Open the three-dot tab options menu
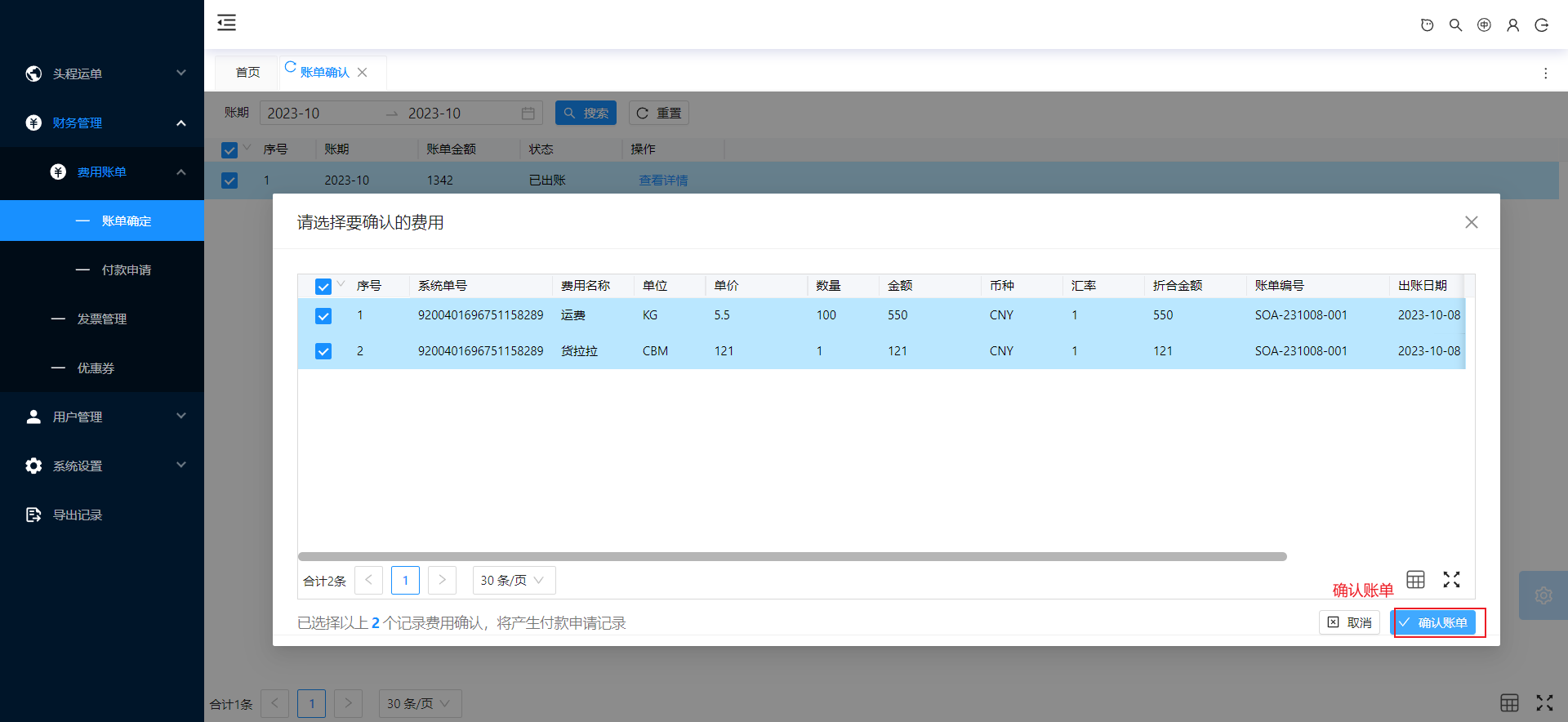The width and height of the screenshot is (1568, 722). (1545, 74)
